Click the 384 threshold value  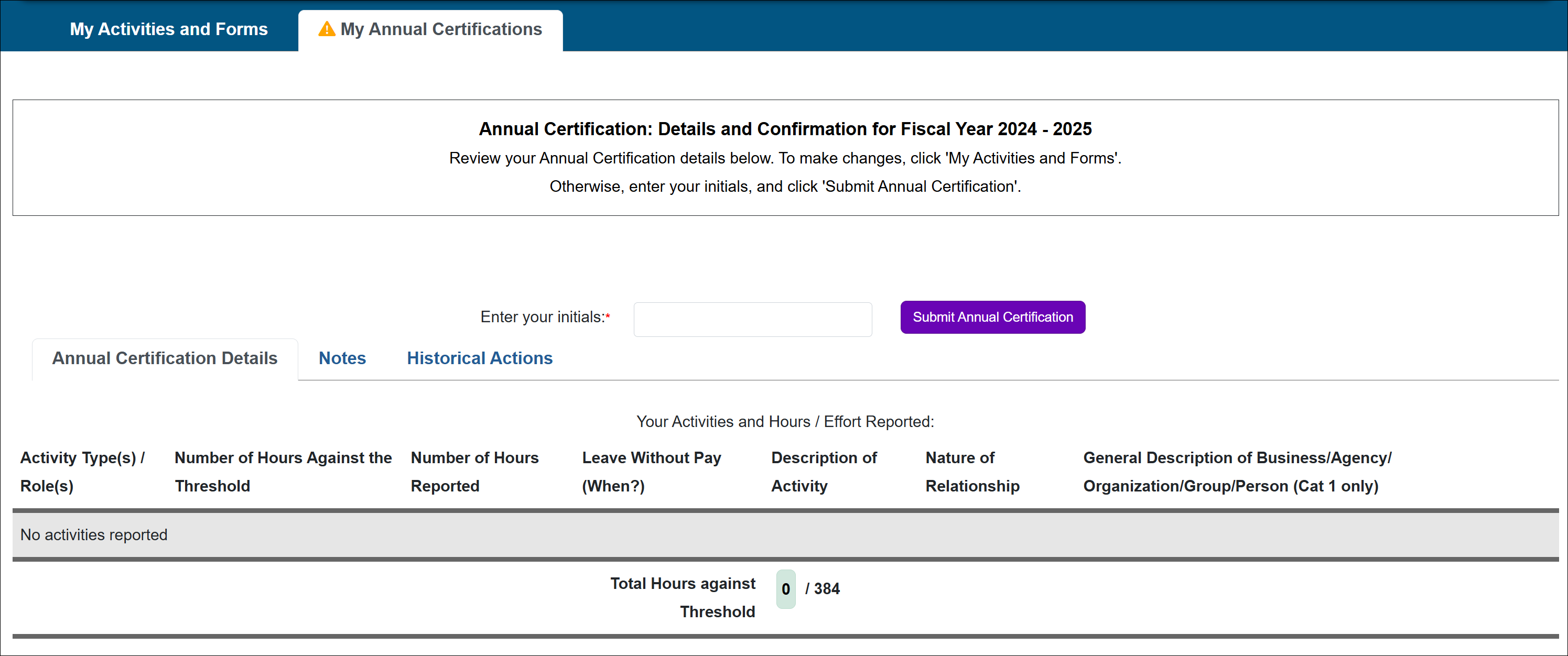(x=826, y=589)
